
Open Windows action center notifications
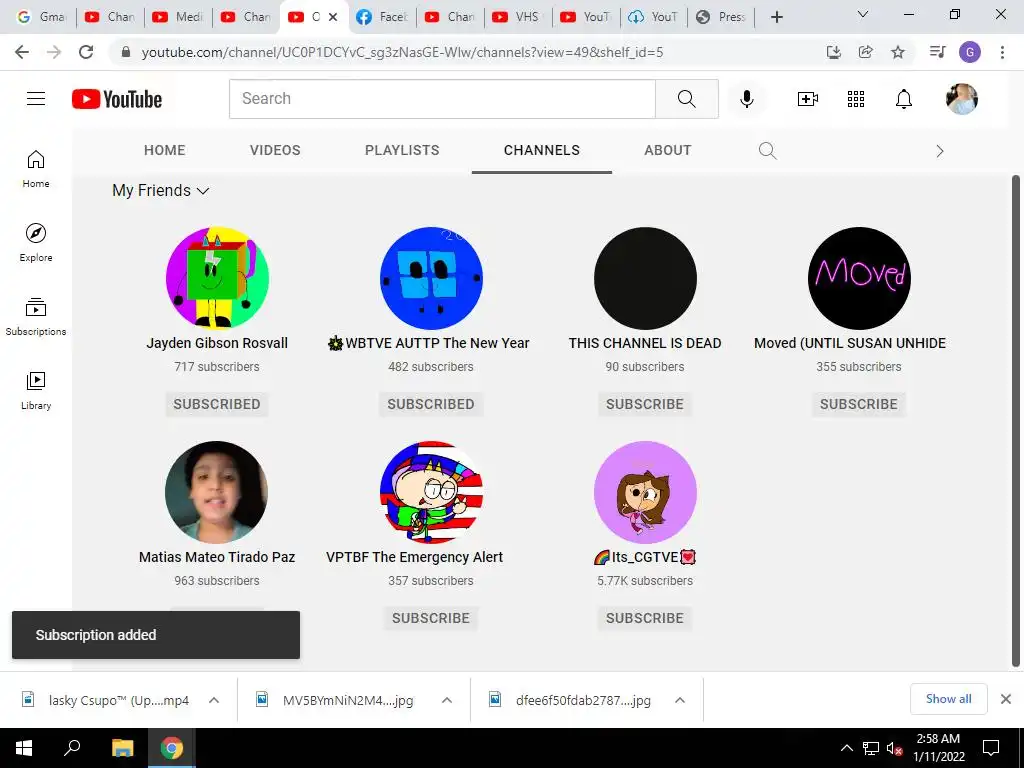pyautogui.click(x=991, y=748)
